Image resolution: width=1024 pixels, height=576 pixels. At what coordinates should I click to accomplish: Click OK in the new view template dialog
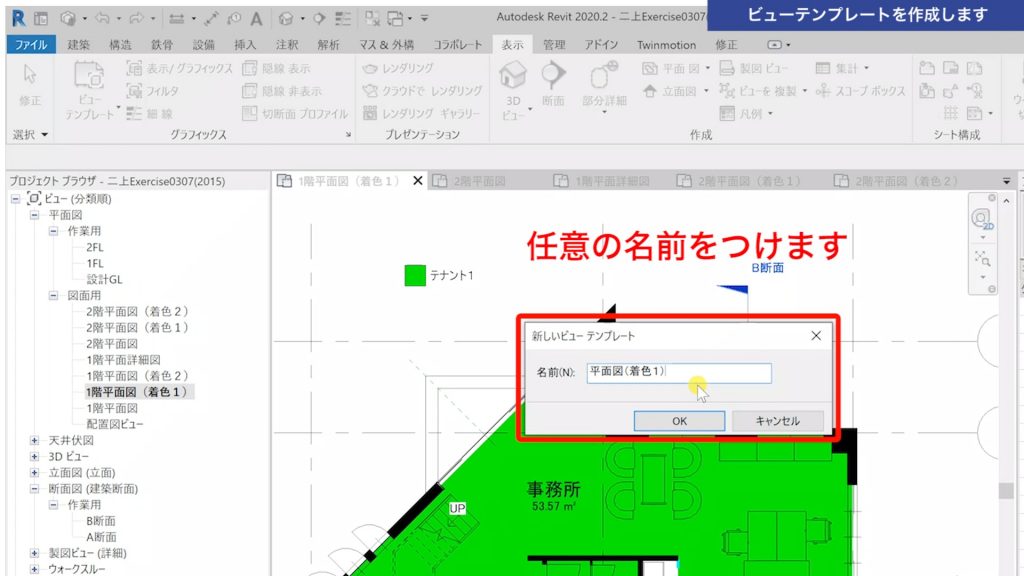point(679,421)
